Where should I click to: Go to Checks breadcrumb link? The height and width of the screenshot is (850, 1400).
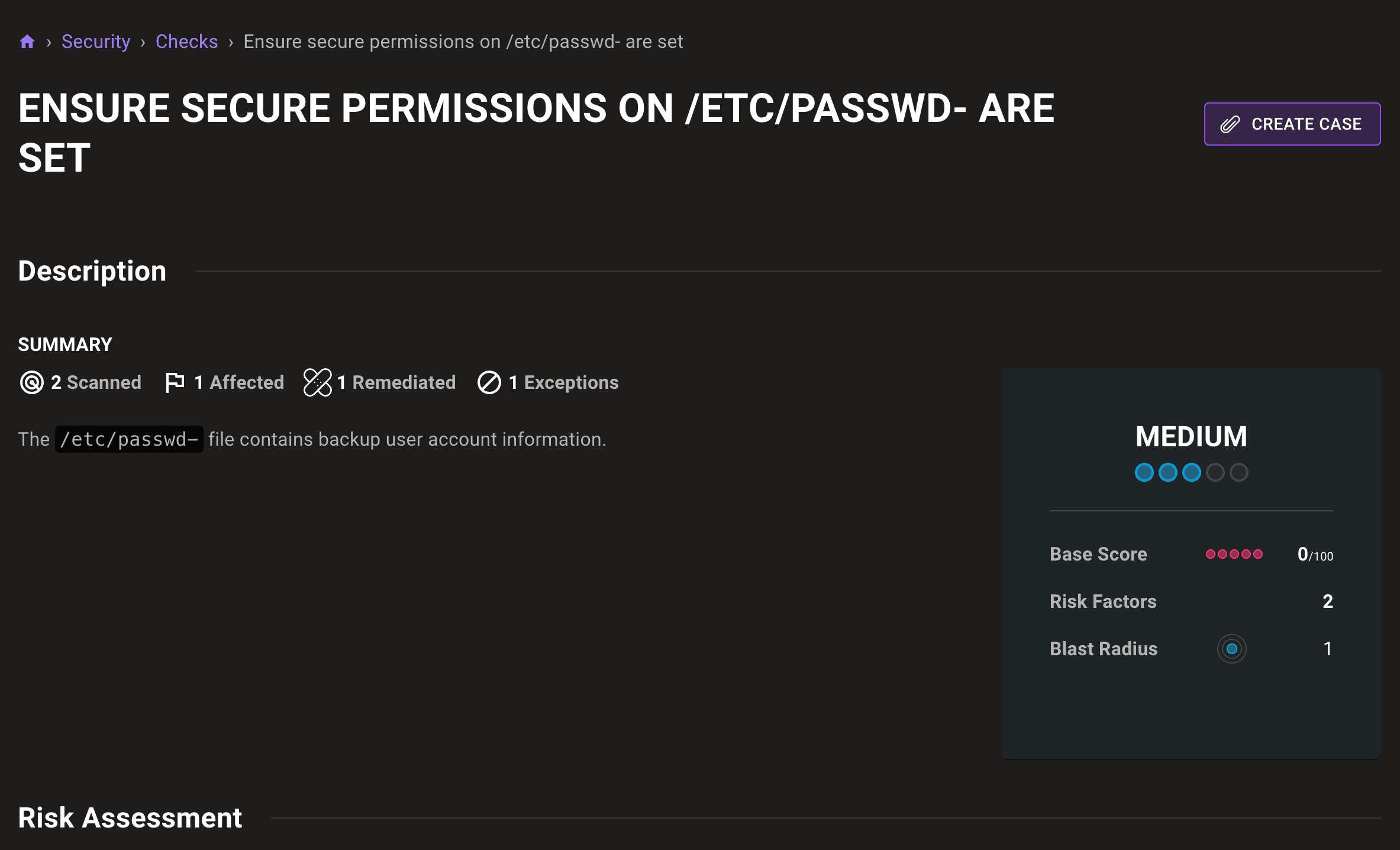(186, 41)
